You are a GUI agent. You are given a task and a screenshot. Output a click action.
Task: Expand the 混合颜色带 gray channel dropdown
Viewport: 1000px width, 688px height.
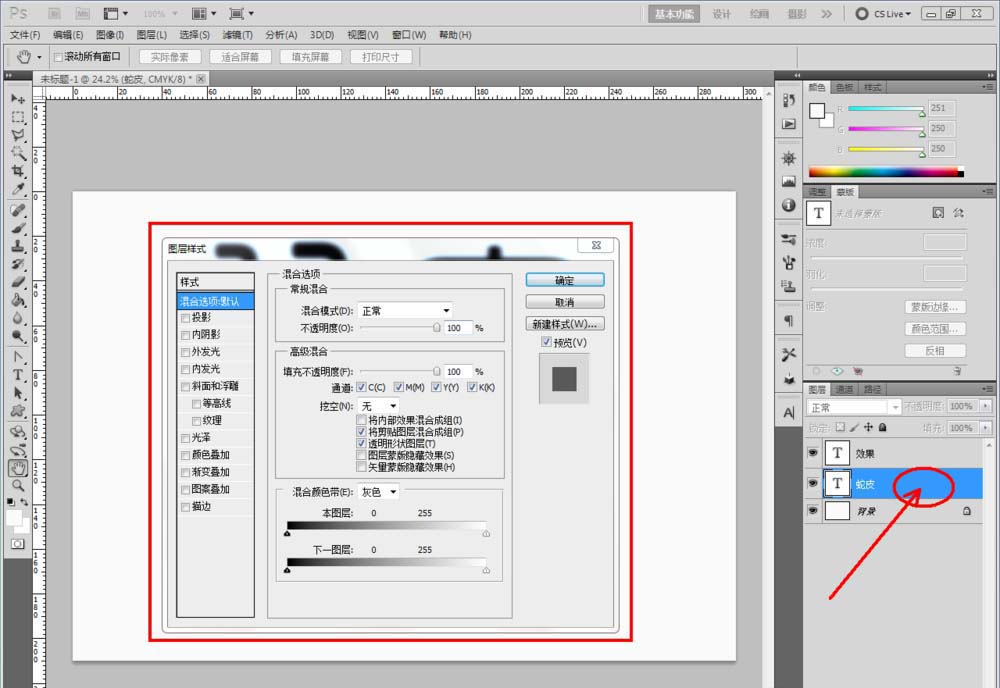coord(379,492)
